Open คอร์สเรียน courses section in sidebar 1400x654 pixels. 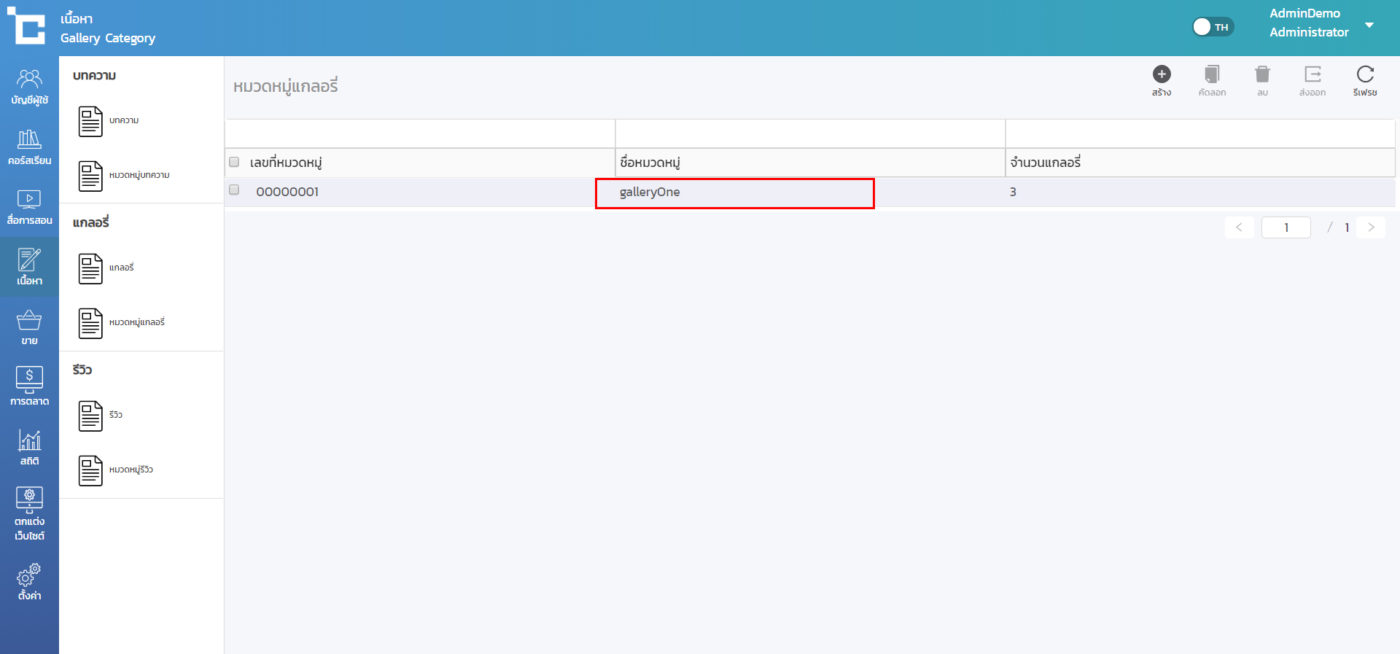coord(29,146)
